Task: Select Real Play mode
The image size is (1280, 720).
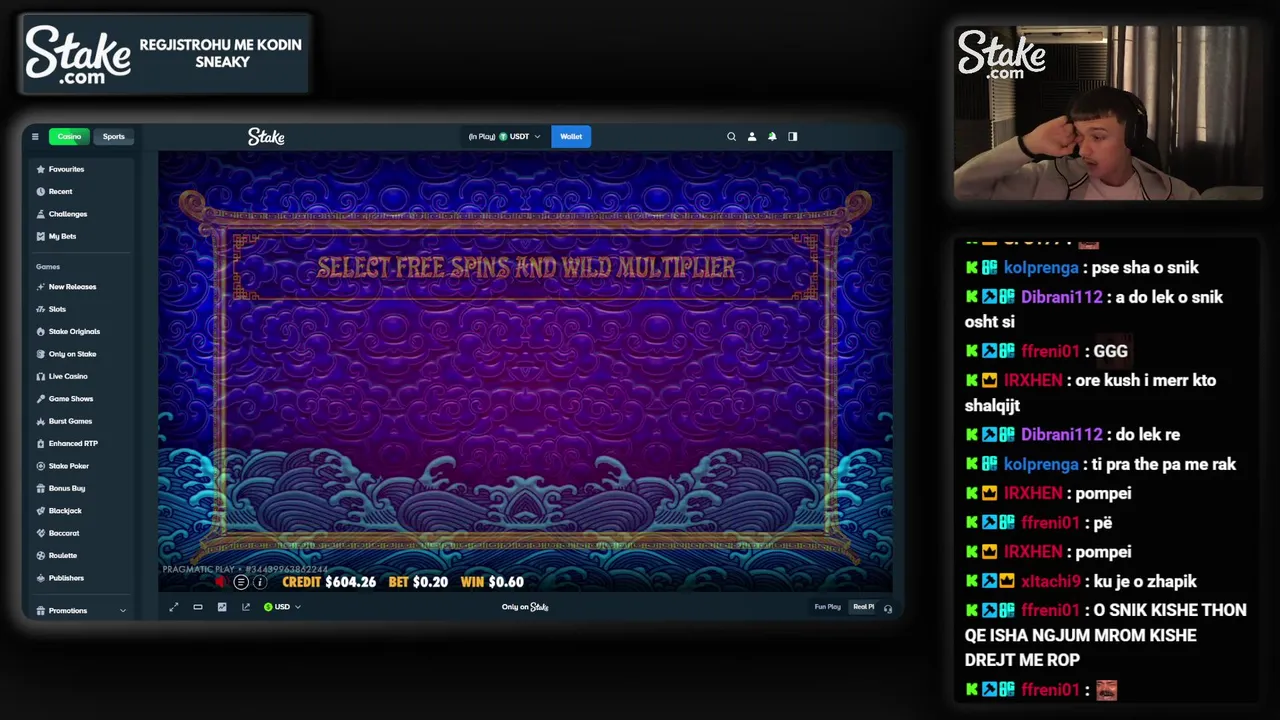Action: [x=863, y=607]
